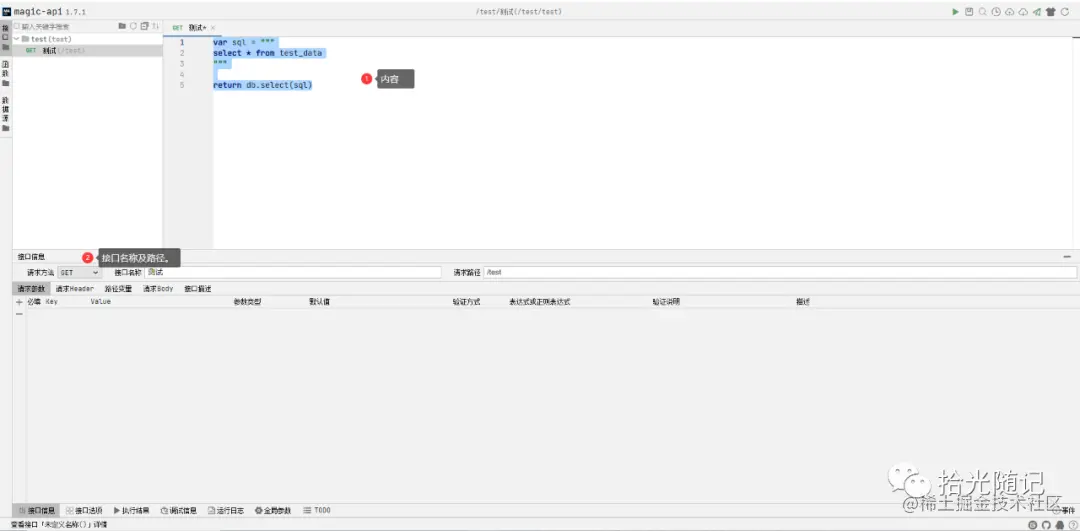The height and width of the screenshot is (531, 1080).
Task: Click the '必填' column header
Action: point(34,302)
